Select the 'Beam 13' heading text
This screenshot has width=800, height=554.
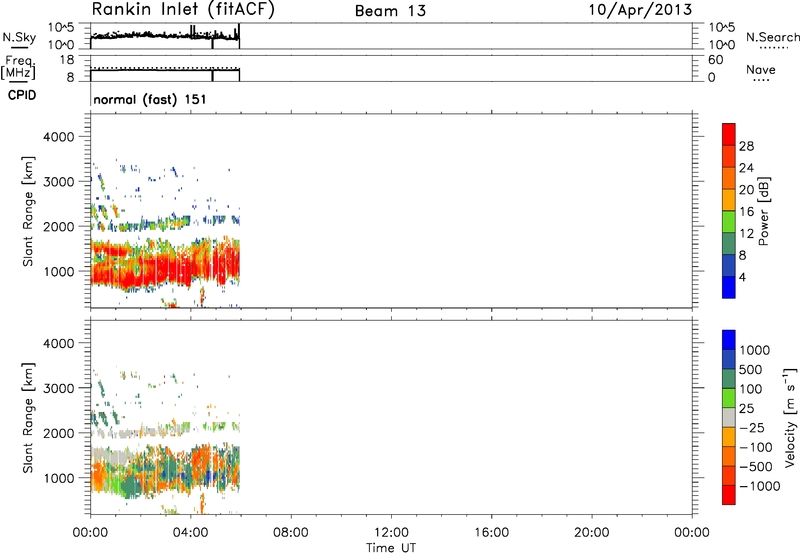pyautogui.click(x=390, y=11)
